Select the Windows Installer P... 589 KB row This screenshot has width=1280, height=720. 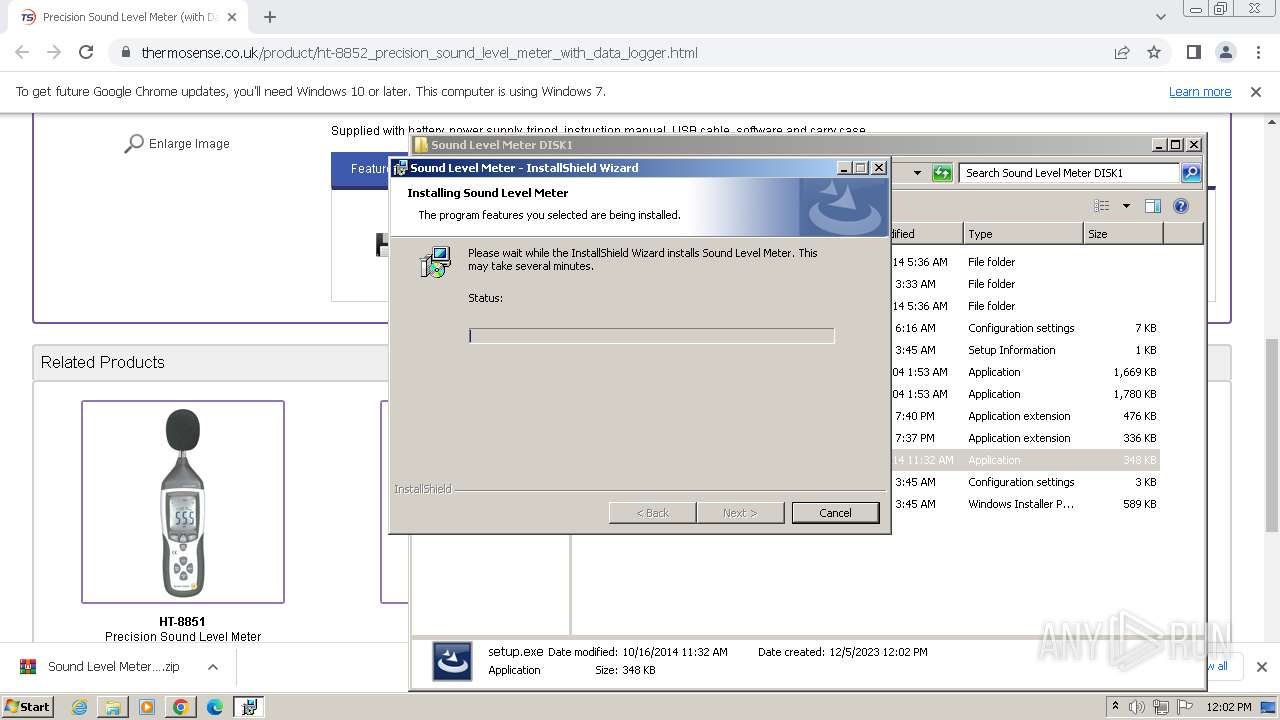(1025, 504)
